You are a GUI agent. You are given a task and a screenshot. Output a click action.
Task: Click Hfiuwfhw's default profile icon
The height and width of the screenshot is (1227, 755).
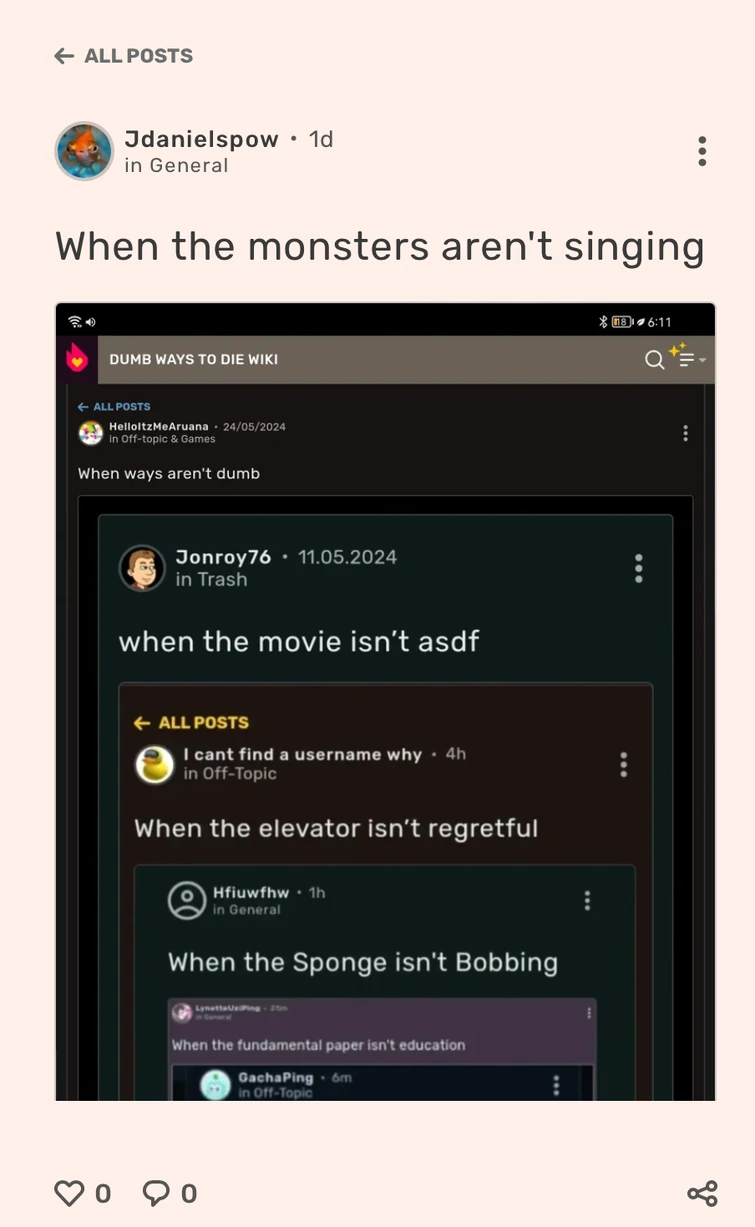point(186,900)
